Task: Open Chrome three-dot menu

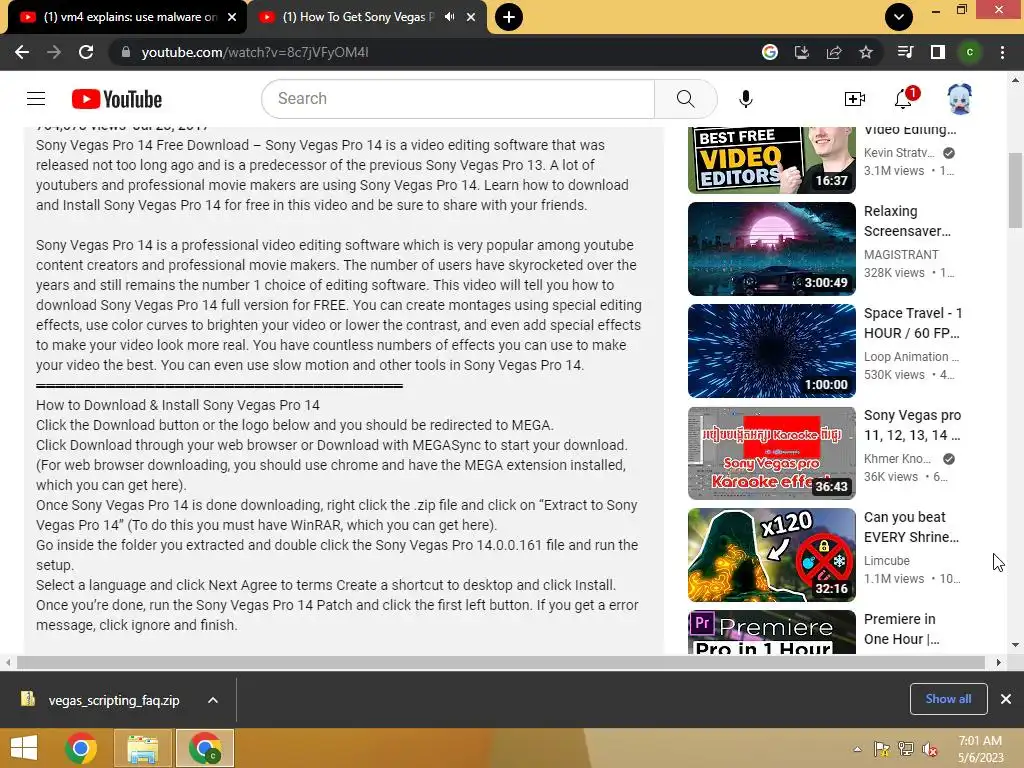Action: (1002, 52)
